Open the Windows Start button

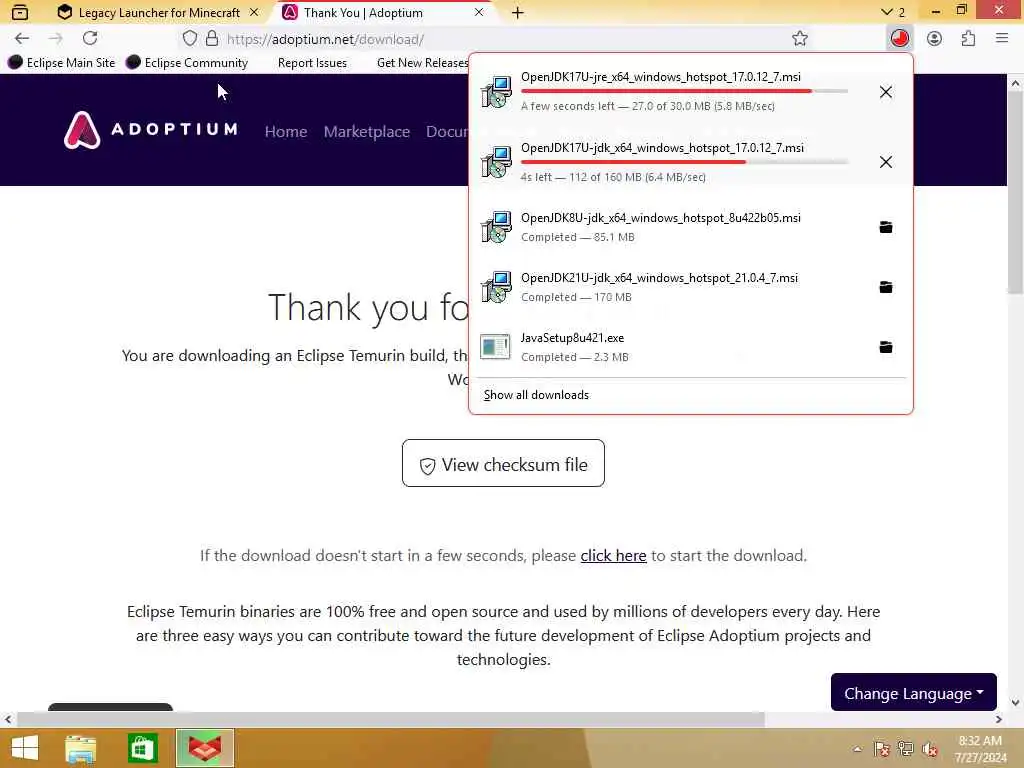[25, 748]
